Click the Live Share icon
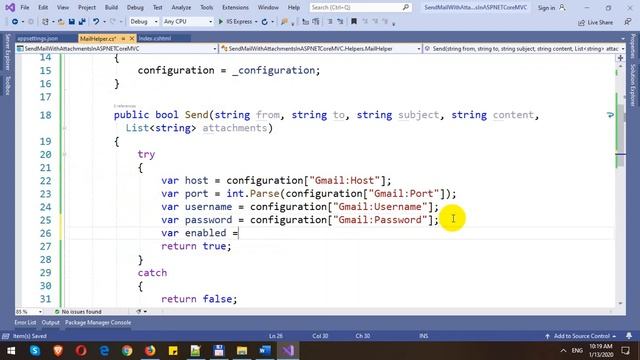640x360 pixels. [x=581, y=22]
